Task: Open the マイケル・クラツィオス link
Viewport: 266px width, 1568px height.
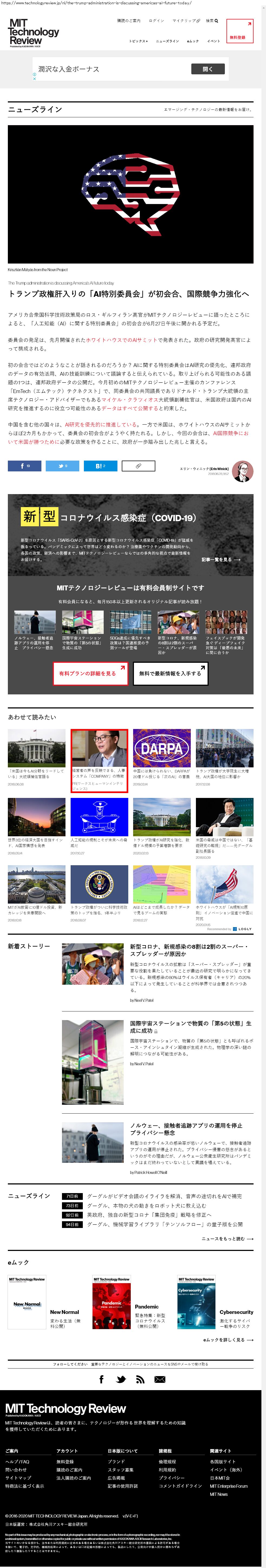Action: (x=130, y=400)
